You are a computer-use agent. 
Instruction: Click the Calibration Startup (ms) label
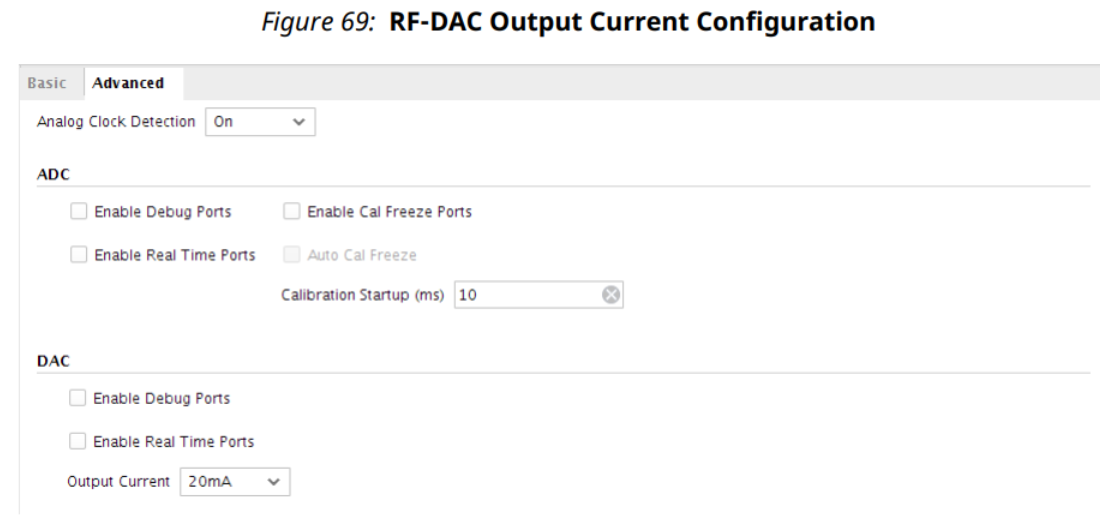364,296
